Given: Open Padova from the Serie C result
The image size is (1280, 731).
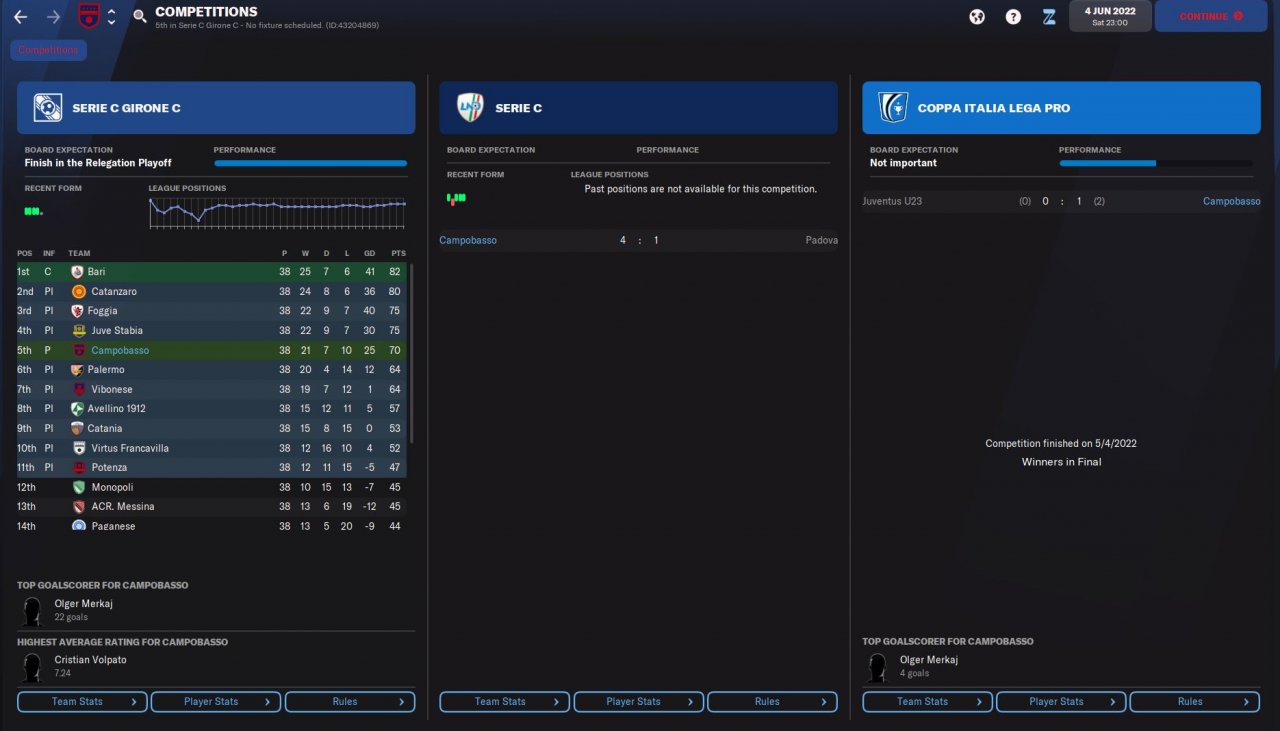Looking at the screenshot, I should (821, 240).
